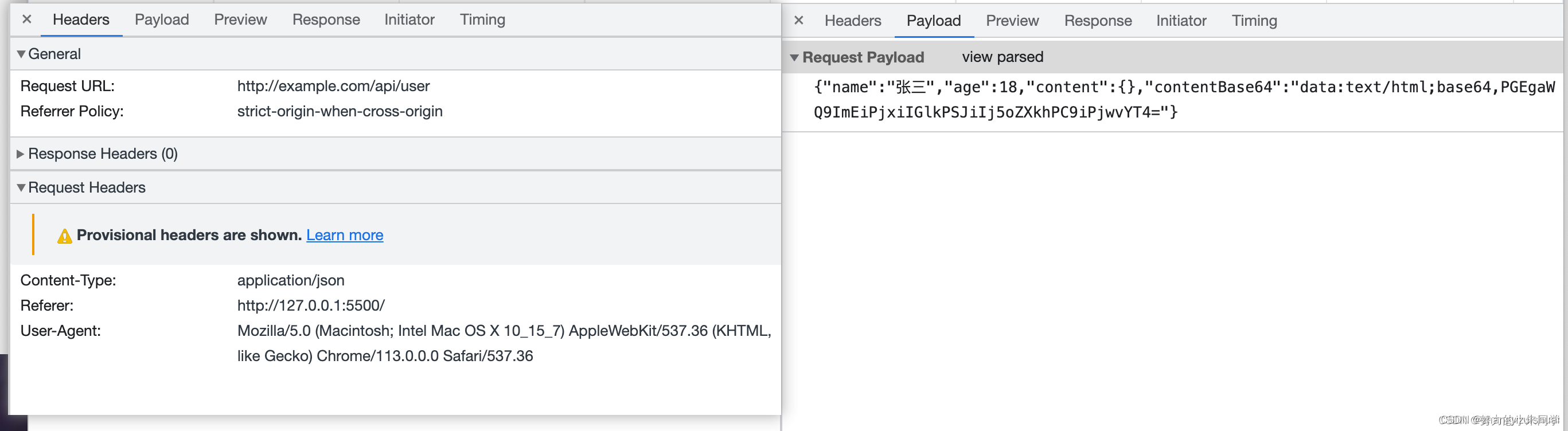The height and width of the screenshot is (431, 1568).
Task: Select the Headers tab in left panel
Action: (81, 19)
